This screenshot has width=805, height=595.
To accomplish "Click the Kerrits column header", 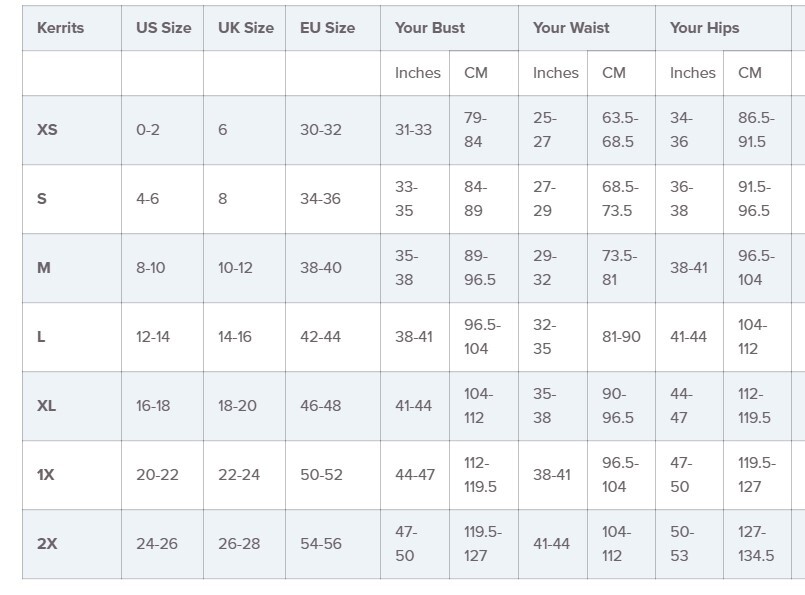I will click(72, 28).
